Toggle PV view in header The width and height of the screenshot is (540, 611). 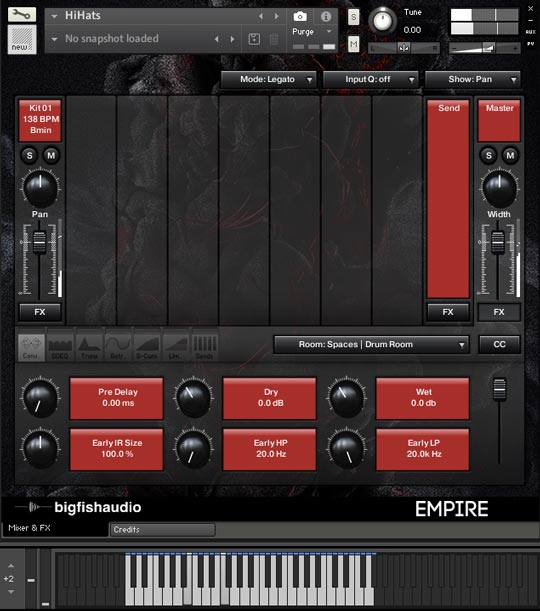[530, 44]
